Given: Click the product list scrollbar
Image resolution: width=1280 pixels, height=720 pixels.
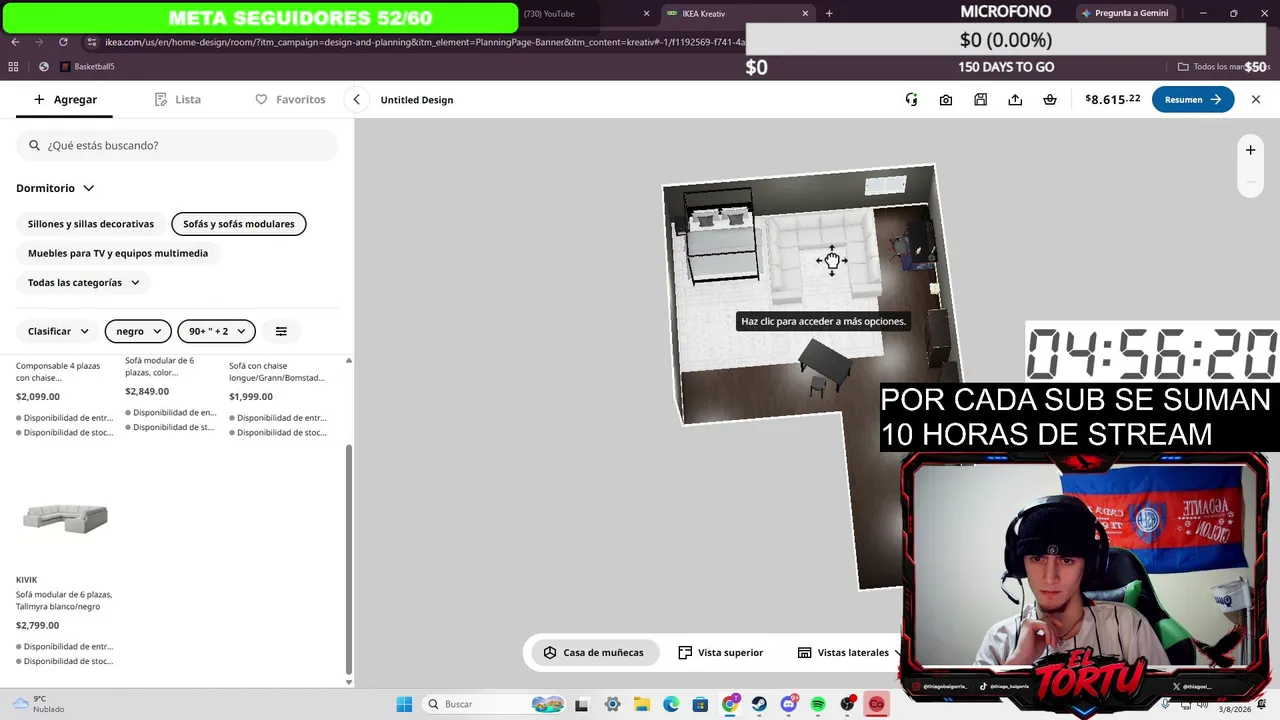Looking at the screenshot, I should tap(348, 558).
